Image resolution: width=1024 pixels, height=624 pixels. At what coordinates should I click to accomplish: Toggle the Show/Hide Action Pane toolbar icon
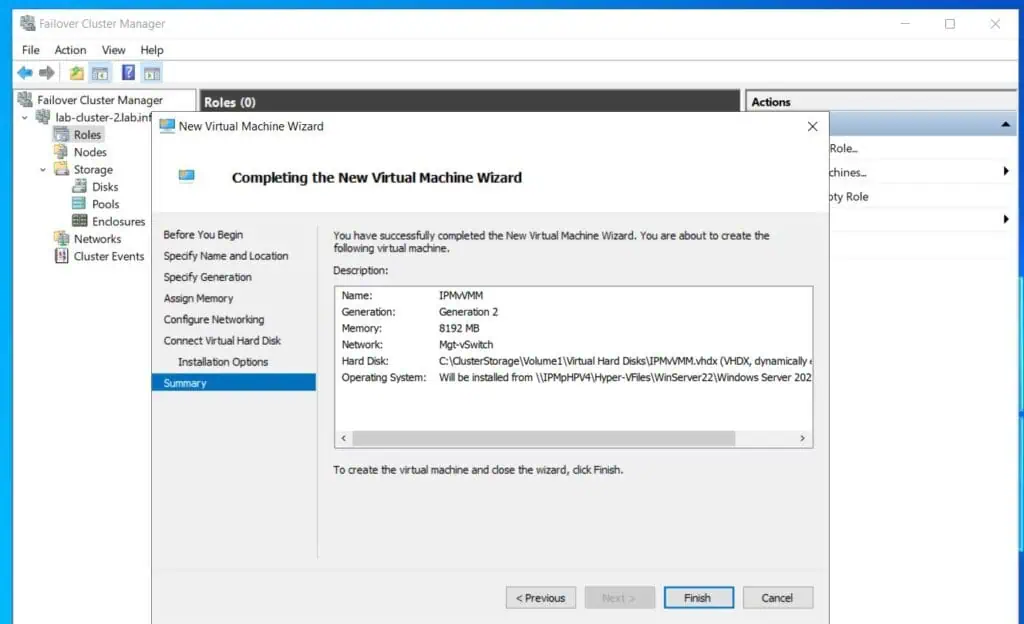pyautogui.click(x=152, y=73)
